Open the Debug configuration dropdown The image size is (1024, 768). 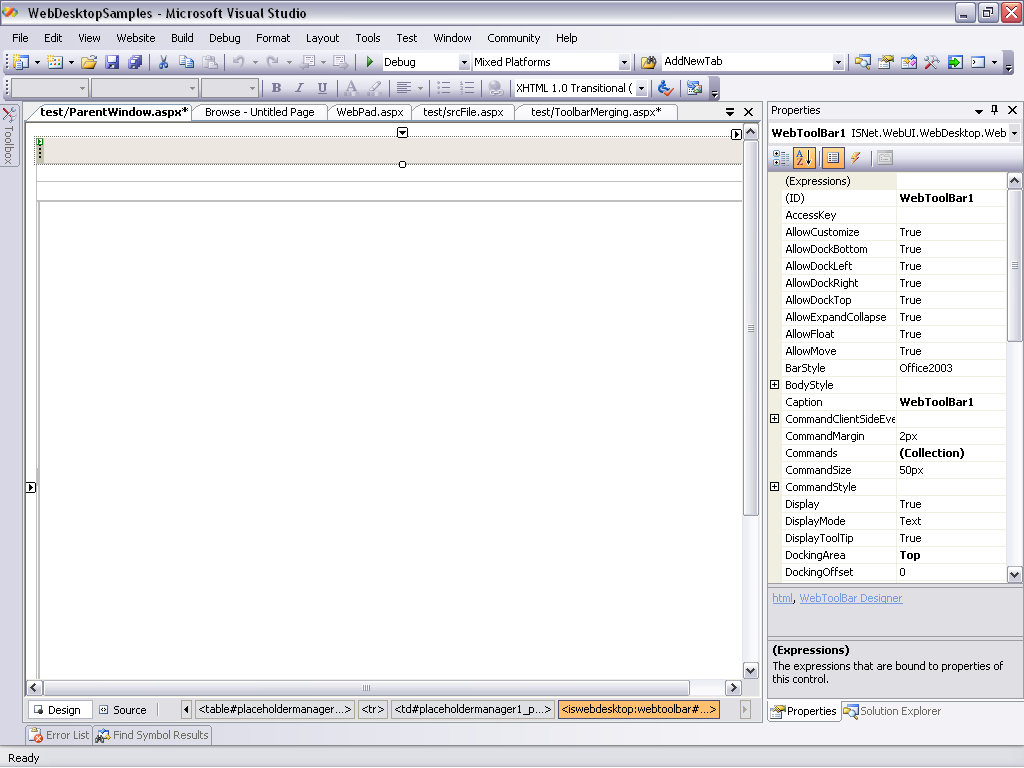(x=463, y=62)
